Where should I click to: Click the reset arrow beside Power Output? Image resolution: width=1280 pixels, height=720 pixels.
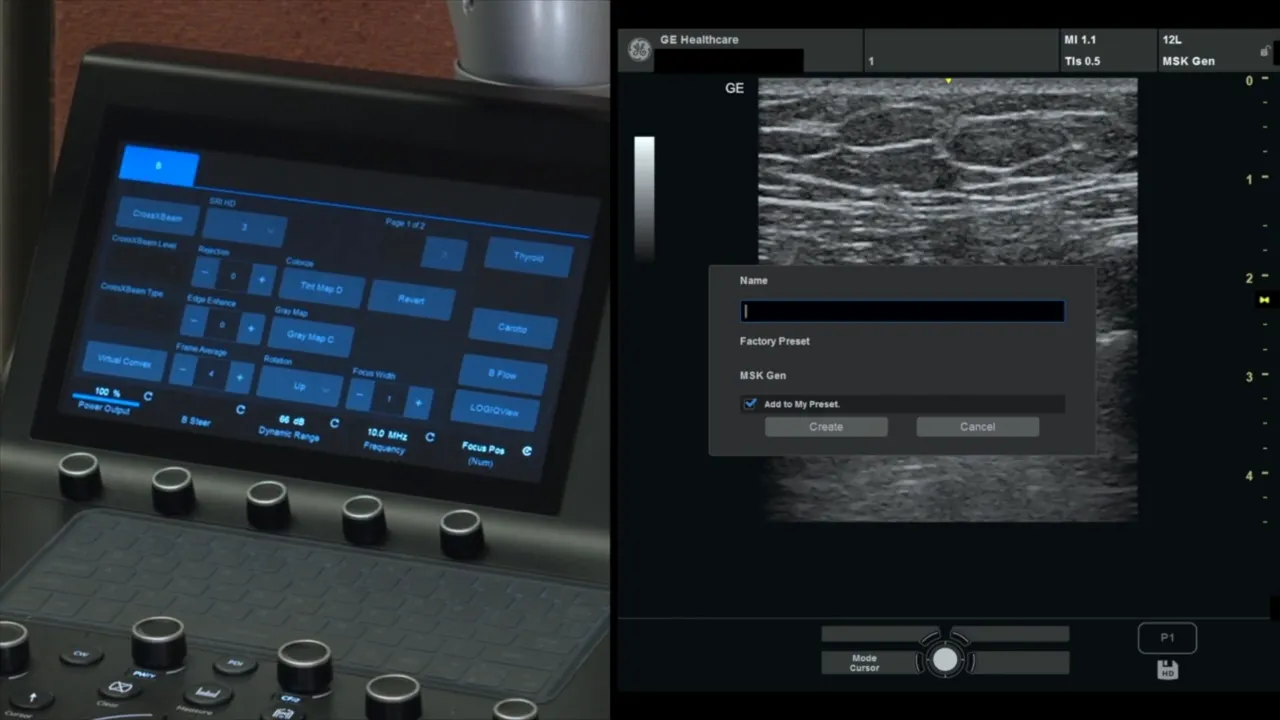[x=147, y=398]
